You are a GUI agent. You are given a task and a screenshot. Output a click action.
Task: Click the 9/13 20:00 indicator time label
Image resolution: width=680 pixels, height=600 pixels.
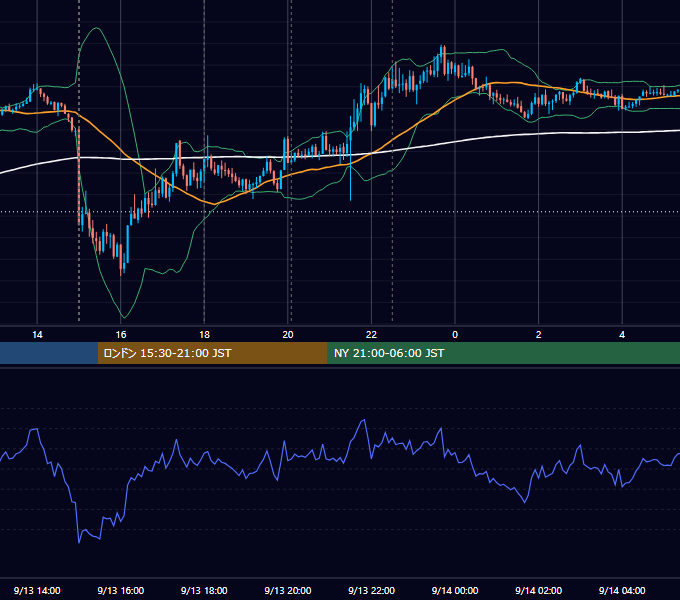click(288, 590)
